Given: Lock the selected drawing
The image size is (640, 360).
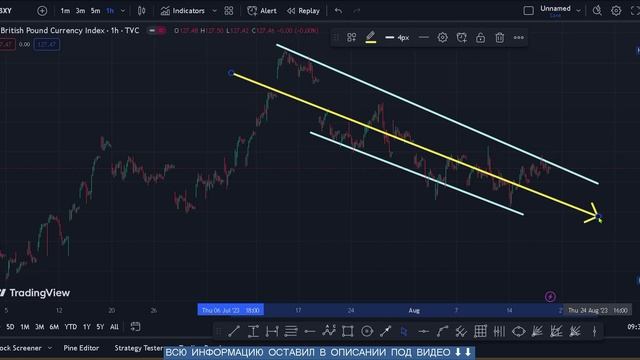Looking at the screenshot, I should pos(480,38).
